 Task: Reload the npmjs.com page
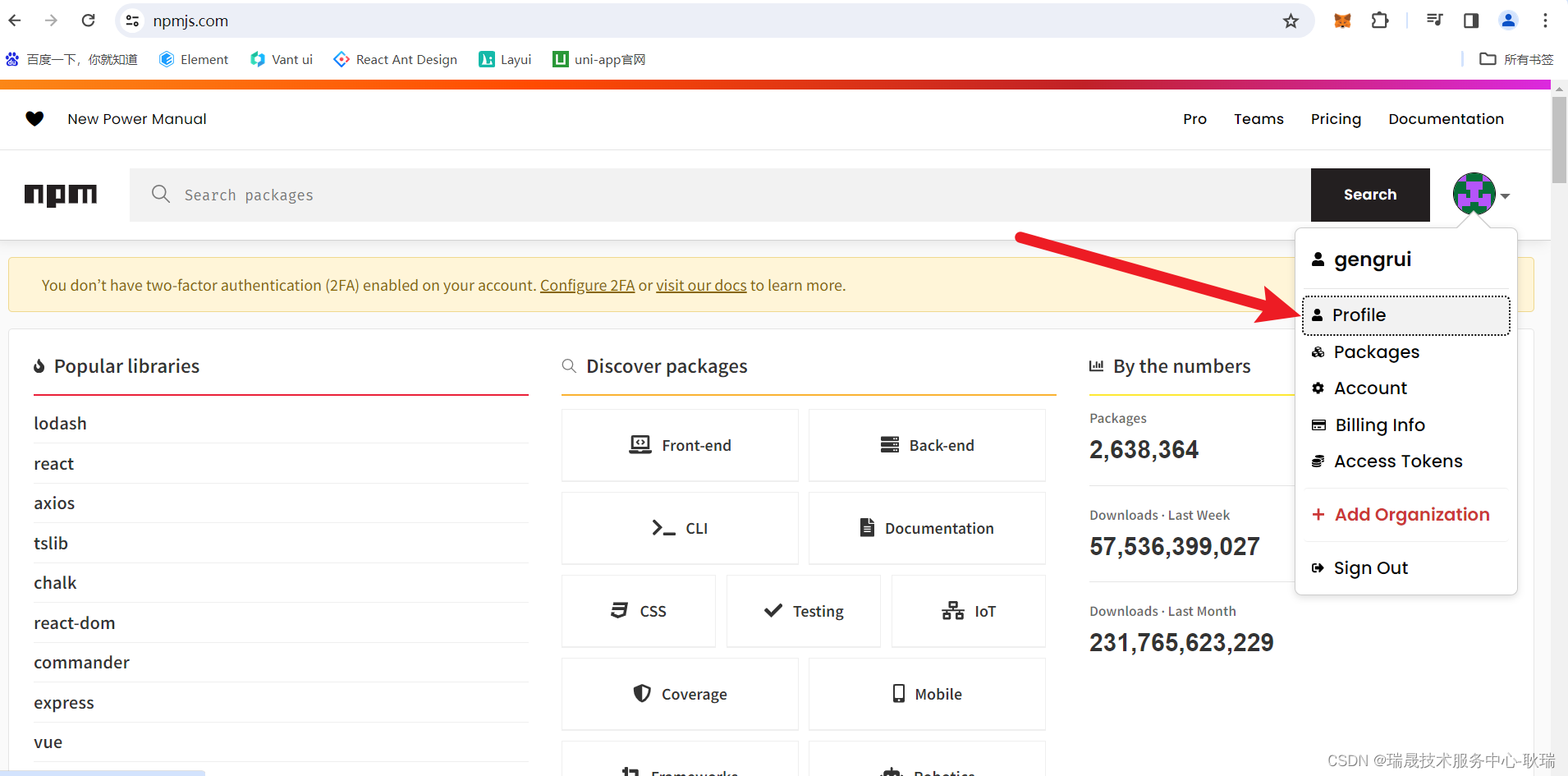click(x=89, y=21)
